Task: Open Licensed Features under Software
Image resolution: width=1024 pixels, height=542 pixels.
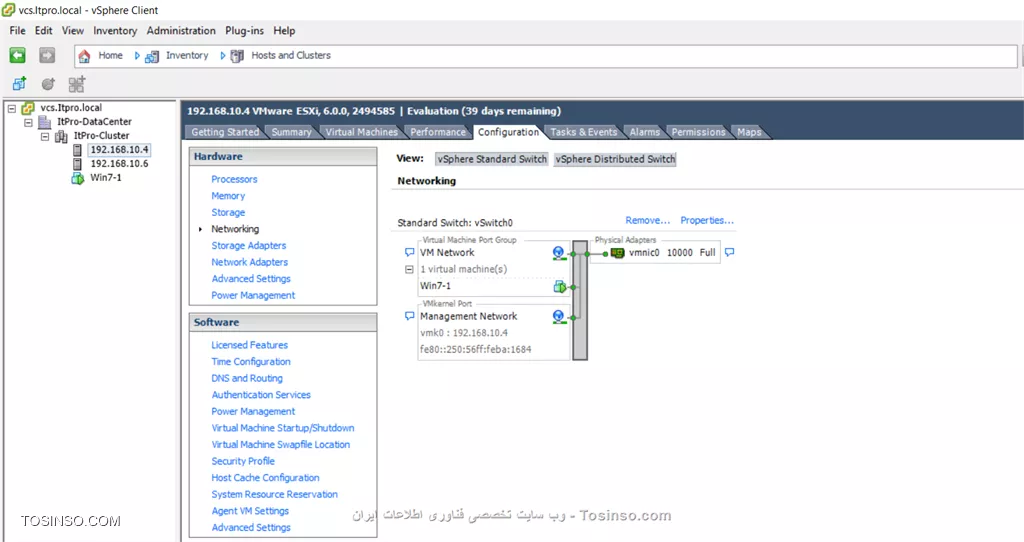Action: (249, 345)
